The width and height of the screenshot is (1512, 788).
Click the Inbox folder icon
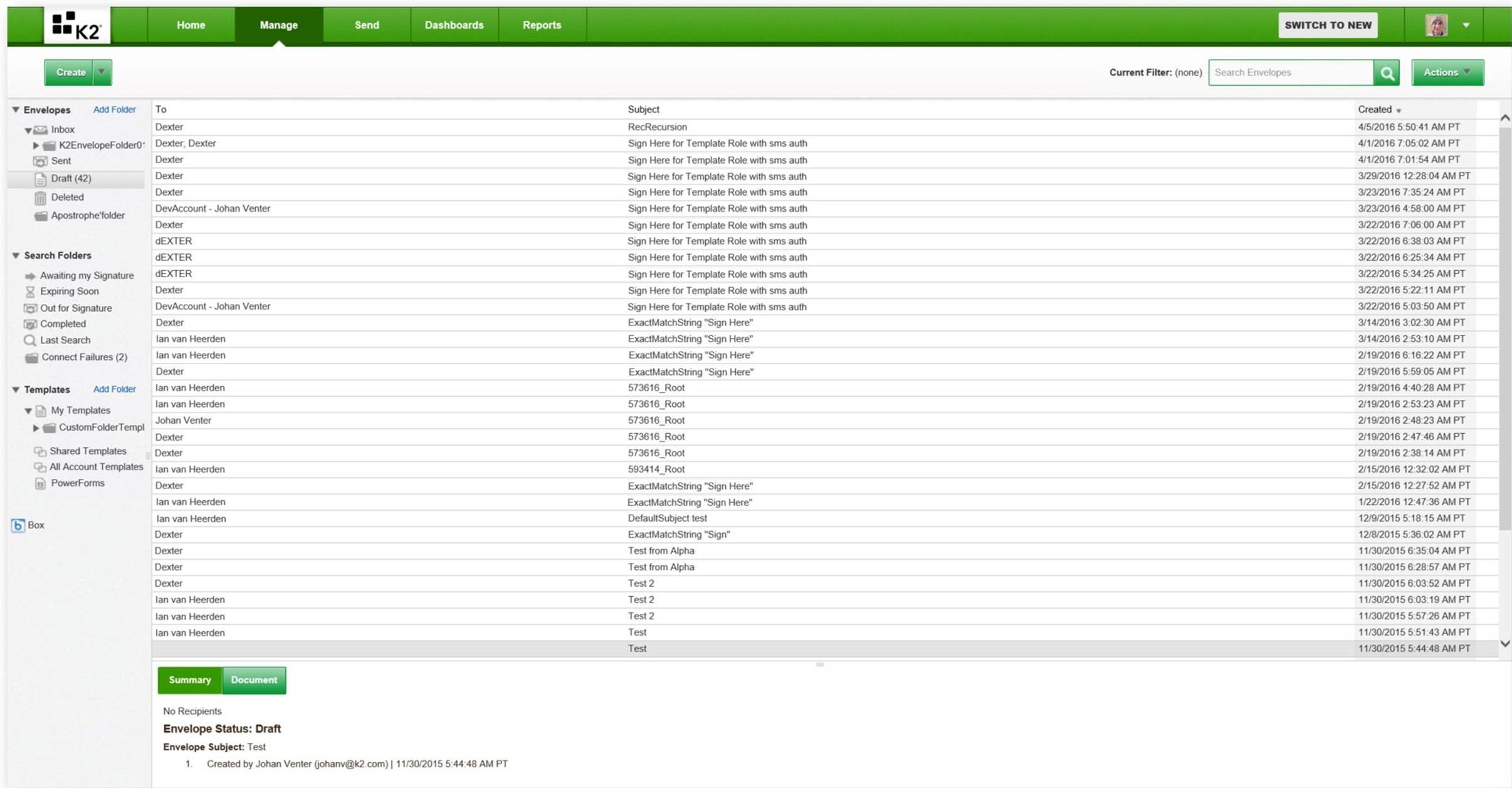click(41, 130)
